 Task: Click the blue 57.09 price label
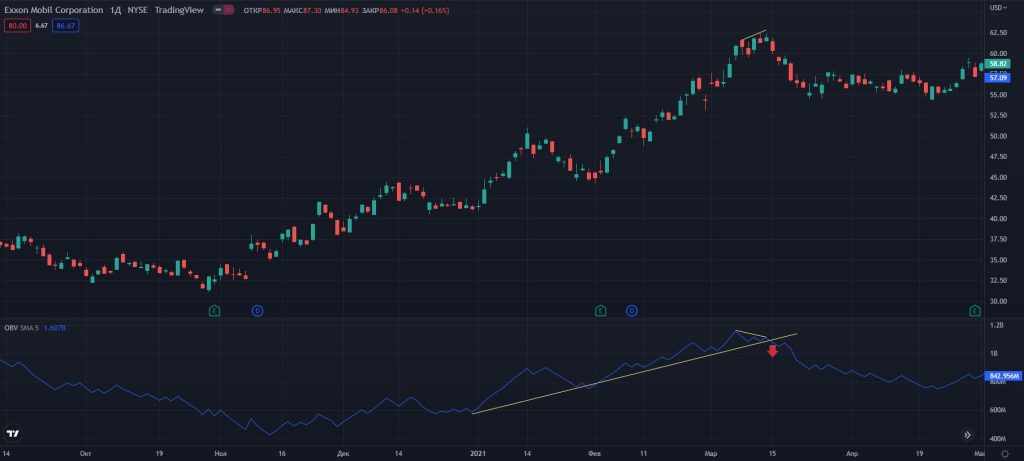(x=997, y=78)
